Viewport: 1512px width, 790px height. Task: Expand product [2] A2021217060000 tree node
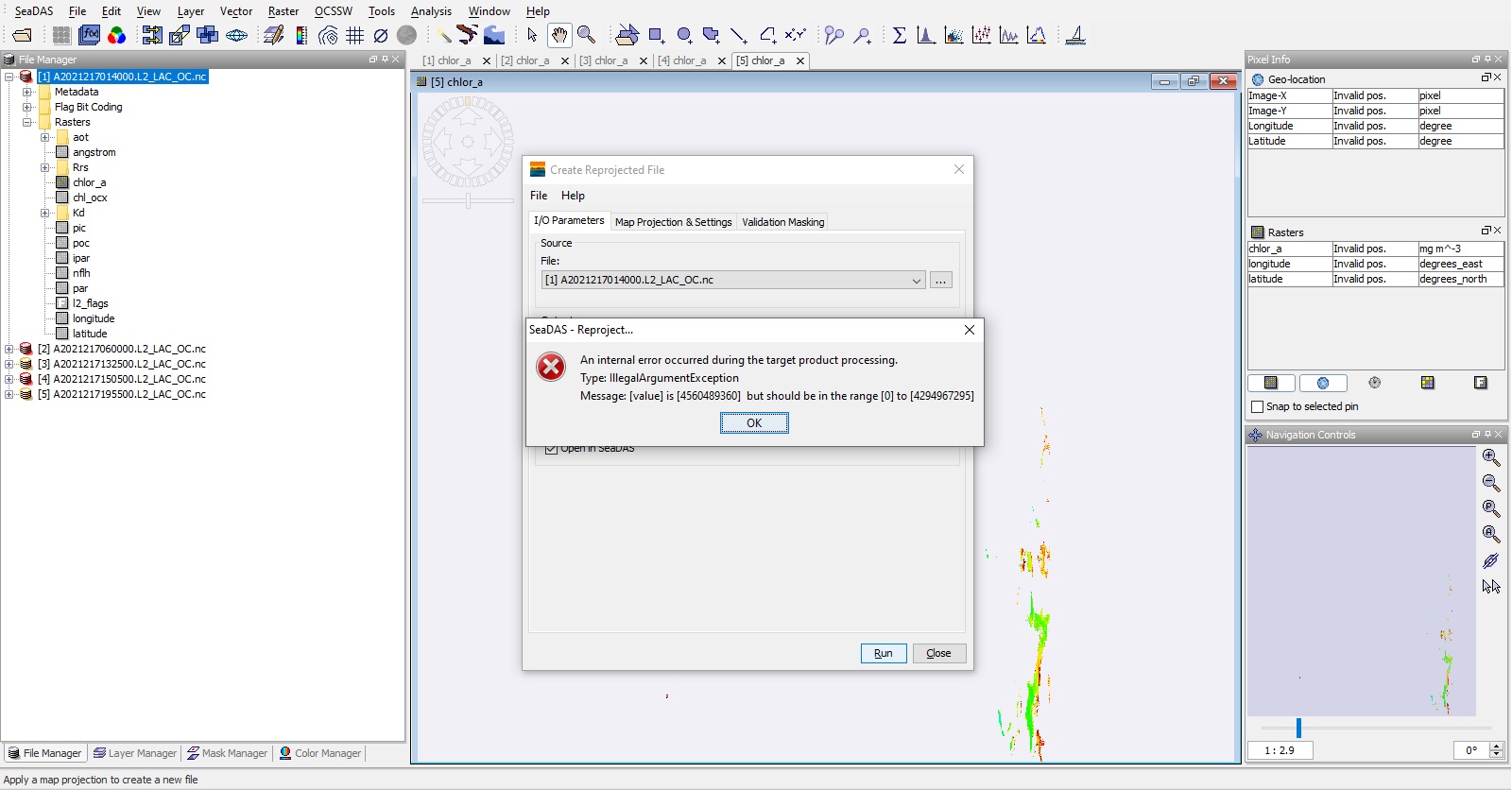pyautogui.click(x=9, y=349)
